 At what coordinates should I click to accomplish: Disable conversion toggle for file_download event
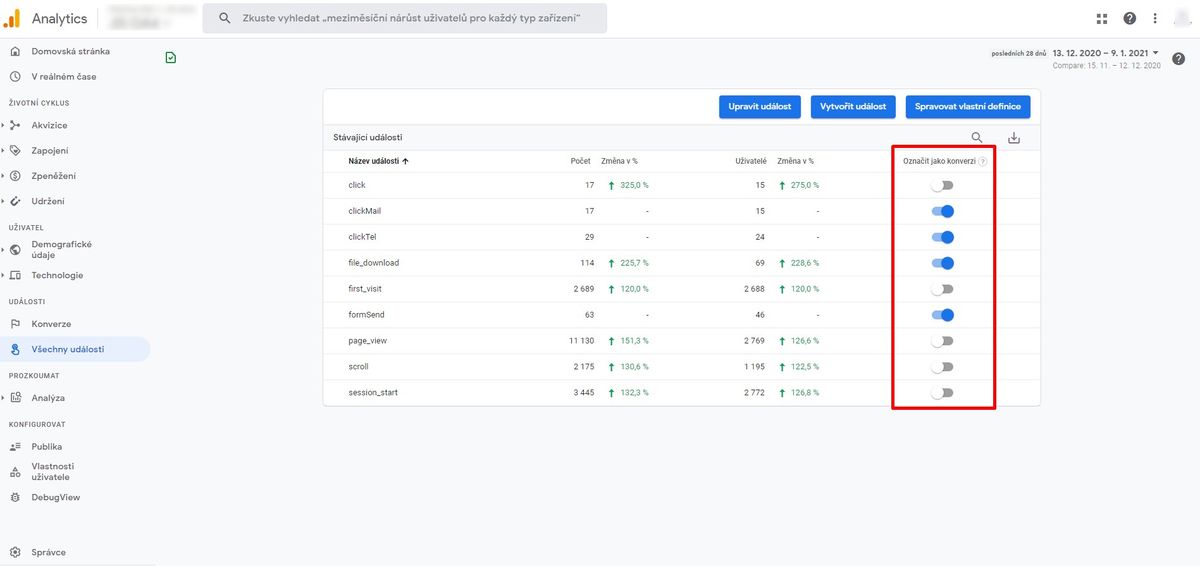[x=942, y=263]
